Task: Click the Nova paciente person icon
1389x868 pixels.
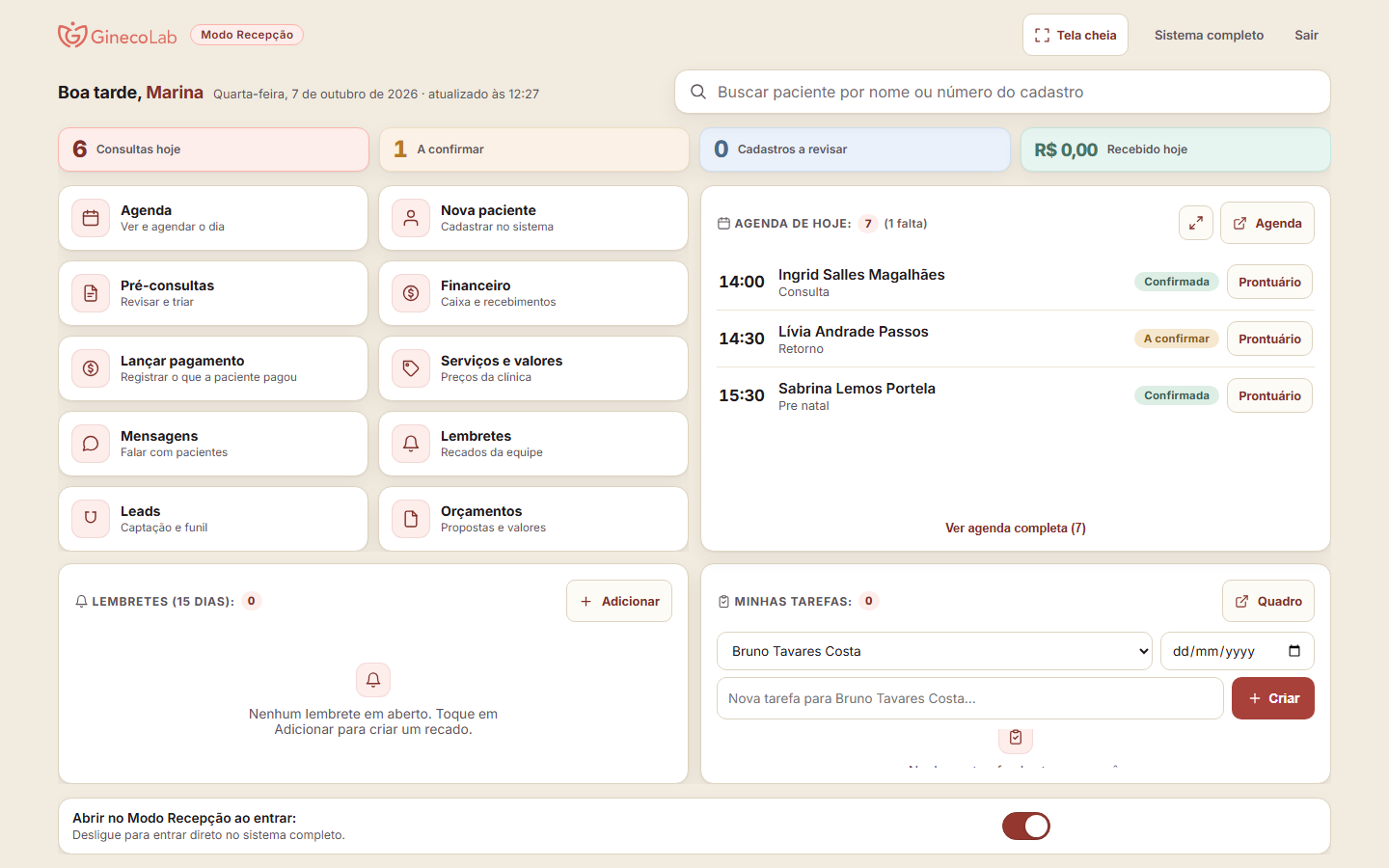Action: click(x=411, y=218)
